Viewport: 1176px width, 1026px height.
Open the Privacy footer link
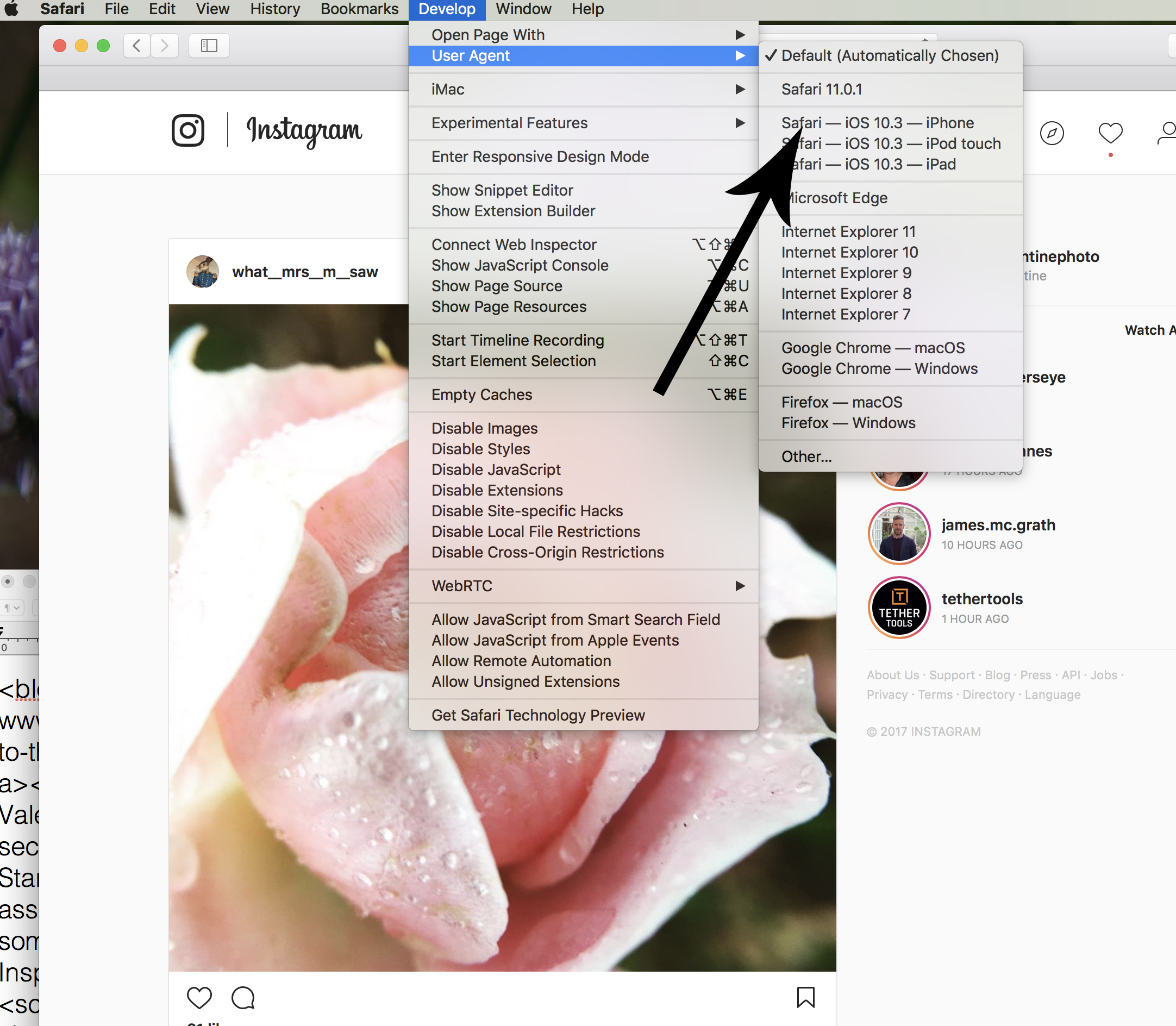887,695
